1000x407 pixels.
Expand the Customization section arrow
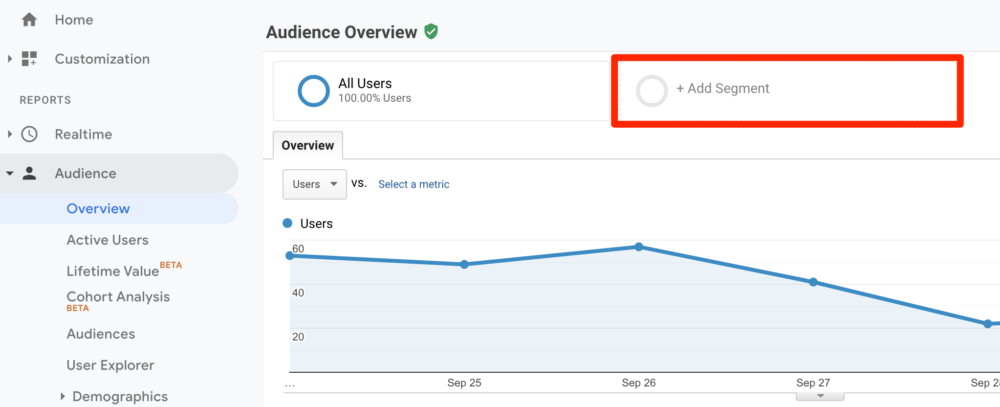click(x=10, y=59)
